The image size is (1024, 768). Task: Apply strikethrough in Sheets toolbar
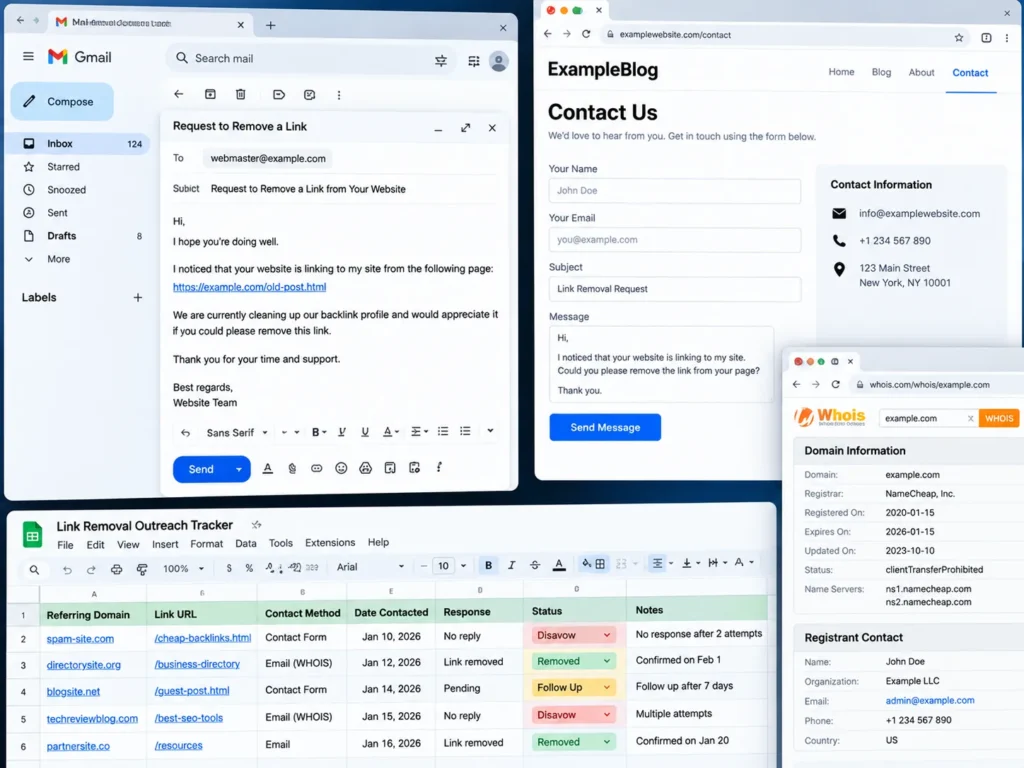point(535,566)
